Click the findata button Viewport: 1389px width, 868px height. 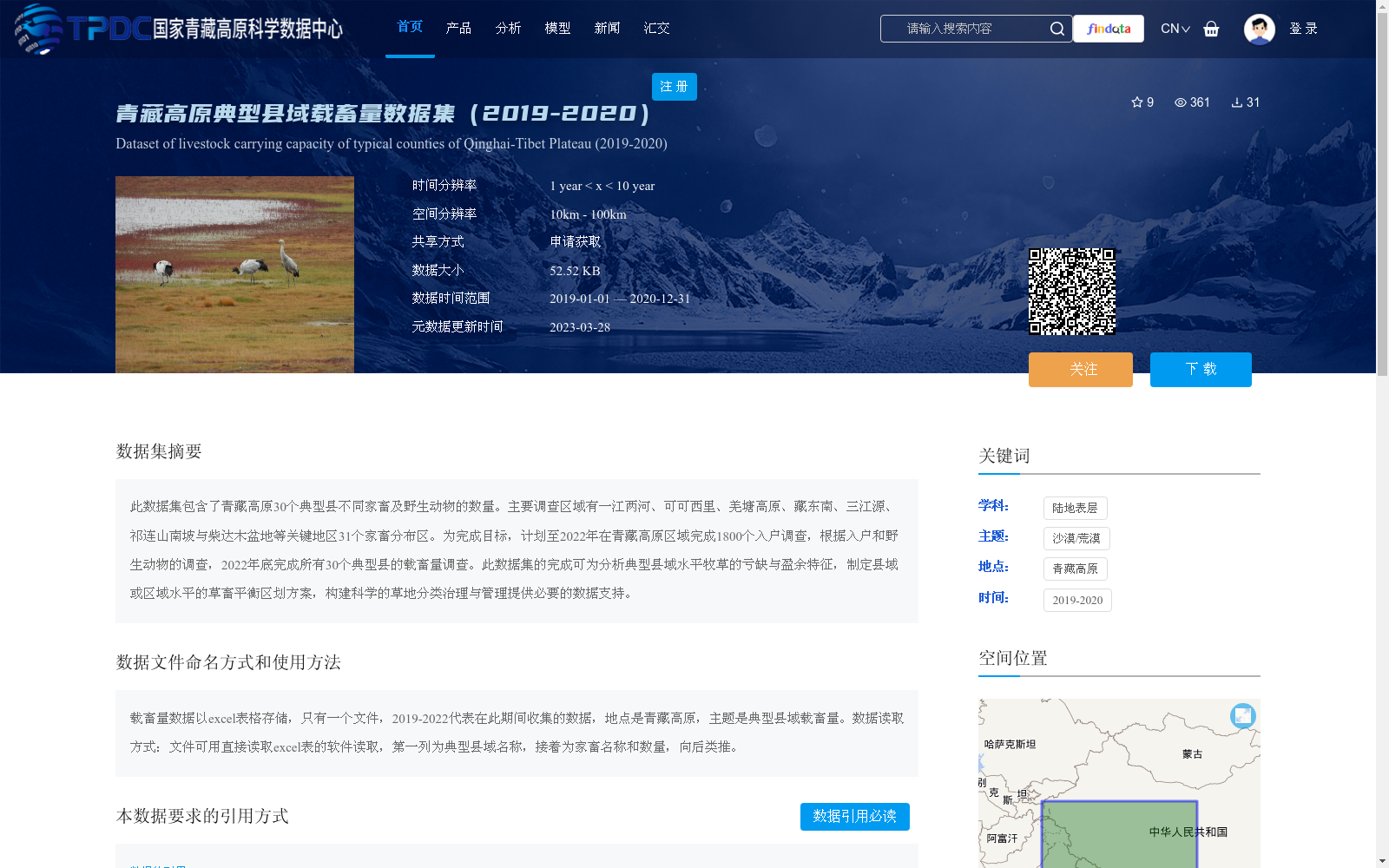[x=1109, y=29]
